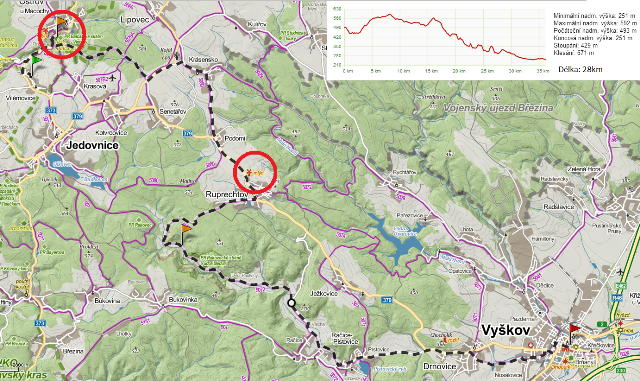Click the Lipovec village label
The width and height of the screenshot is (640, 381).
pyautogui.click(x=133, y=19)
